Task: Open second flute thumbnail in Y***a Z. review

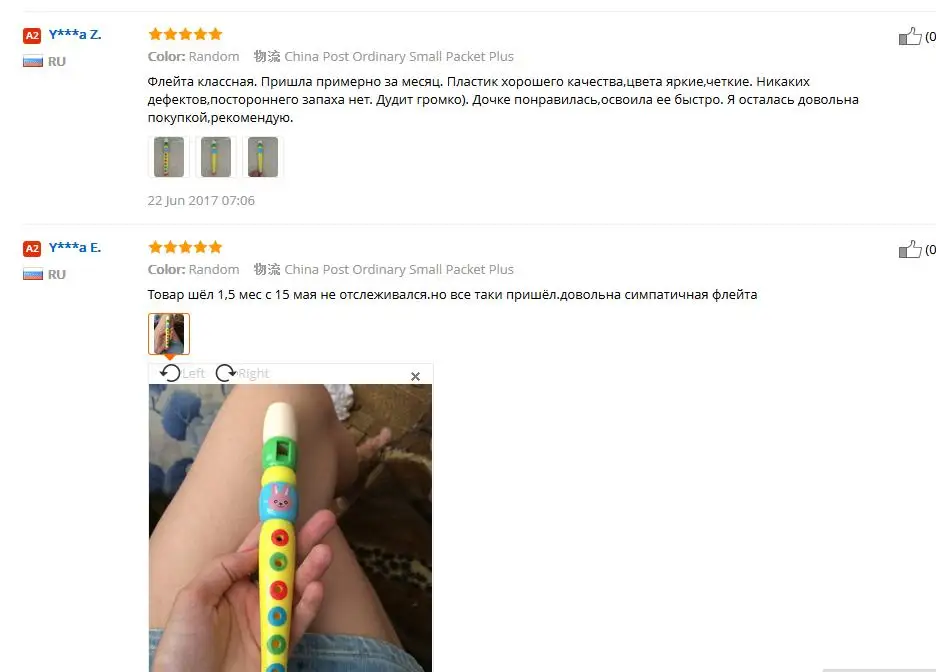Action: [x=215, y=157]
